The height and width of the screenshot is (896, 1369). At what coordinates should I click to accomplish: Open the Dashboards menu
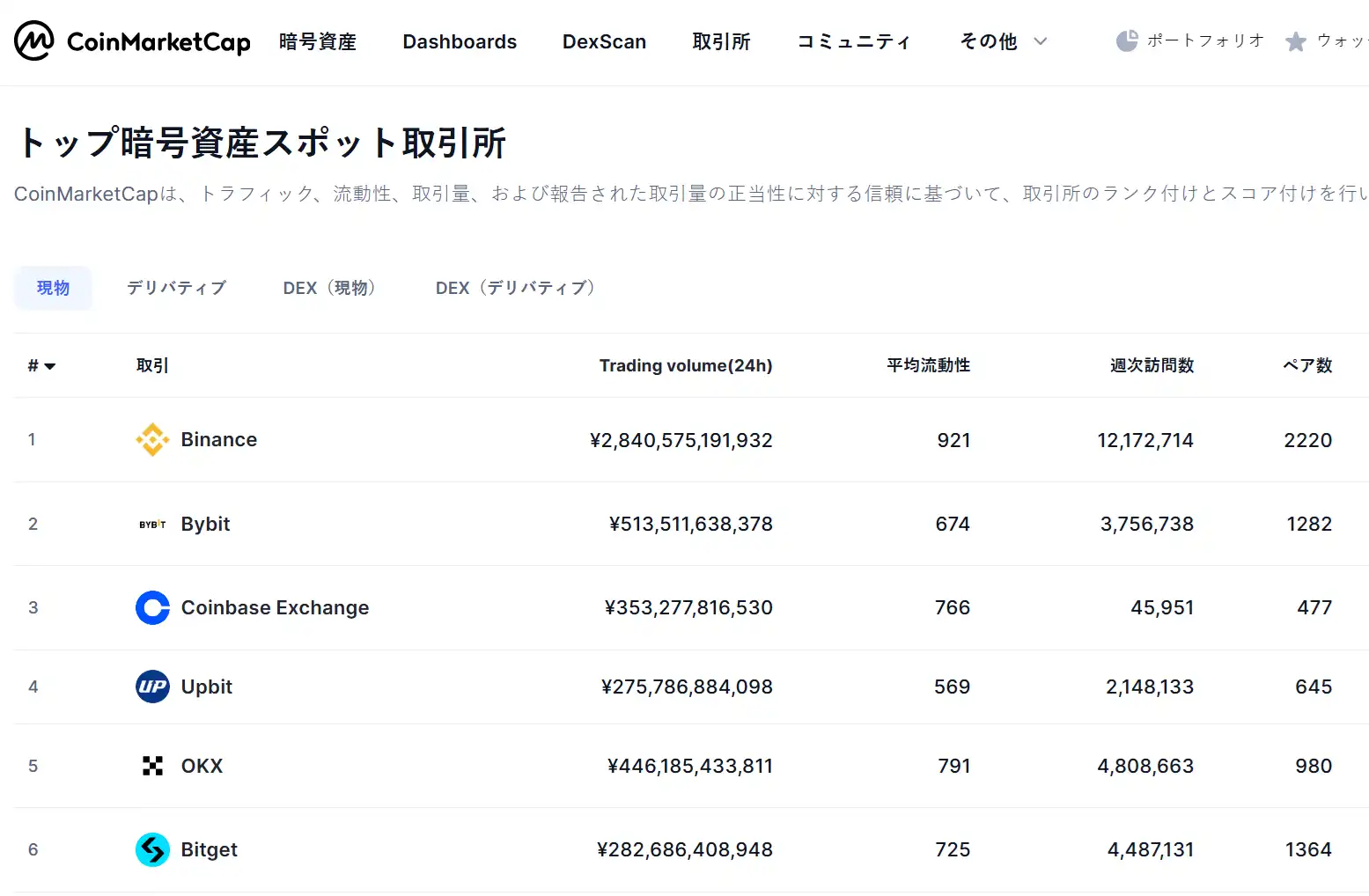pyautogui.click(x=460, y=41)
